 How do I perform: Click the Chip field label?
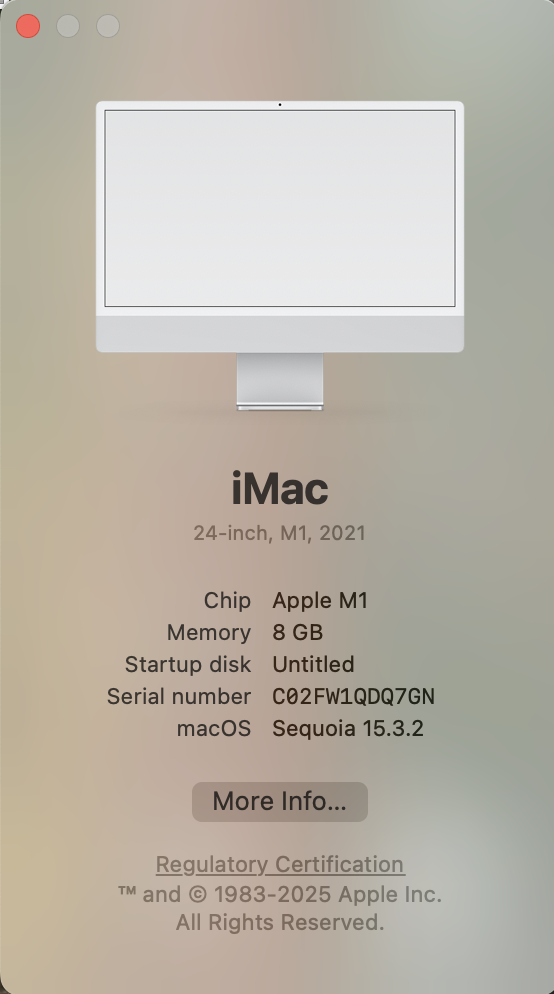pos(227,600)
